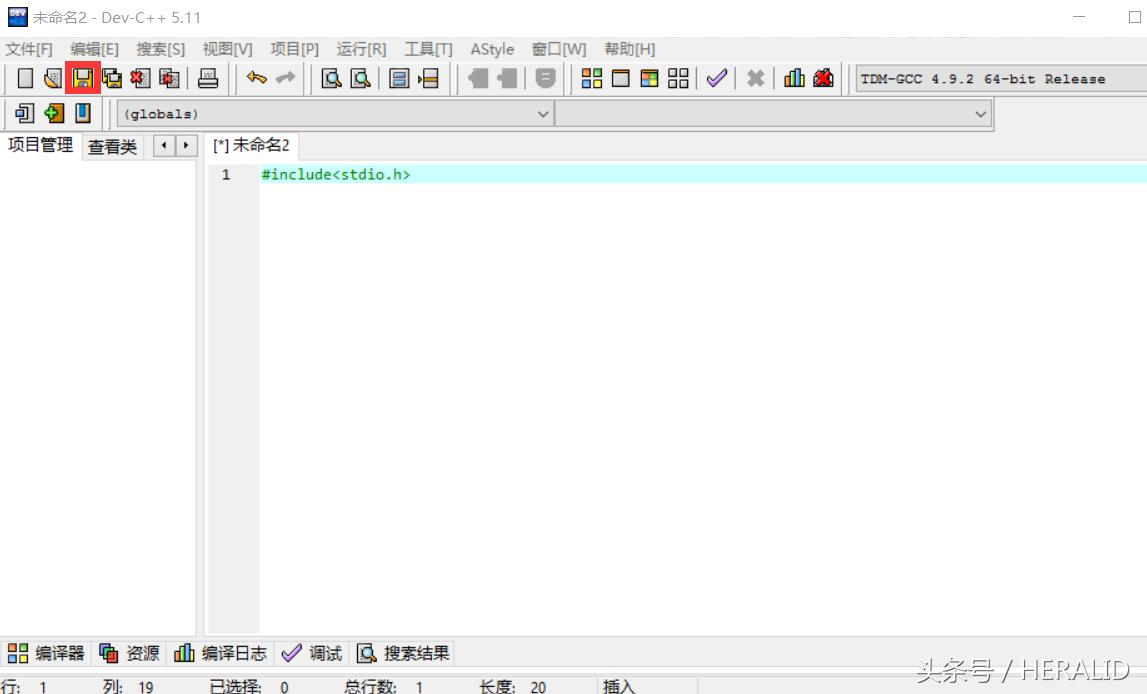Screen dimensions: 1147x694
Task: Open the Find tool
Action: [331, 78]
